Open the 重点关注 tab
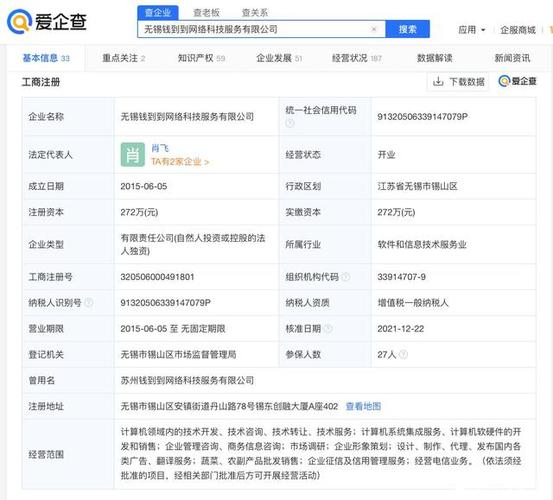The image size is (553, 500). point(123,58)
